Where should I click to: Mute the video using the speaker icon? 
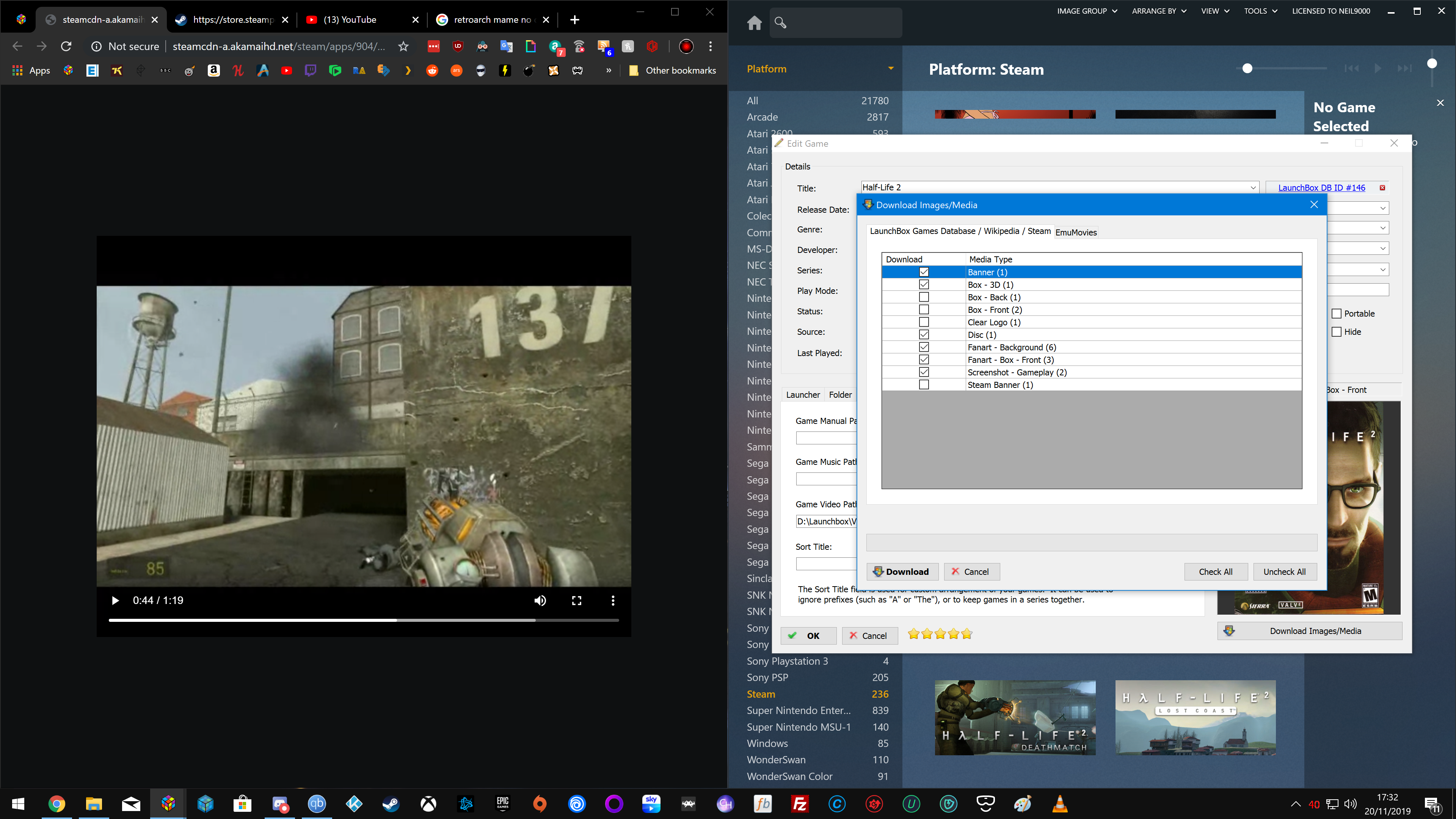click(540, 600)
